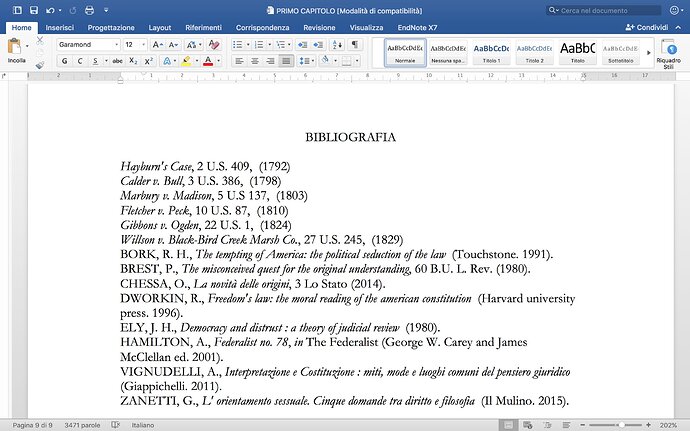Open feedback smiley icon

[674, 10]
